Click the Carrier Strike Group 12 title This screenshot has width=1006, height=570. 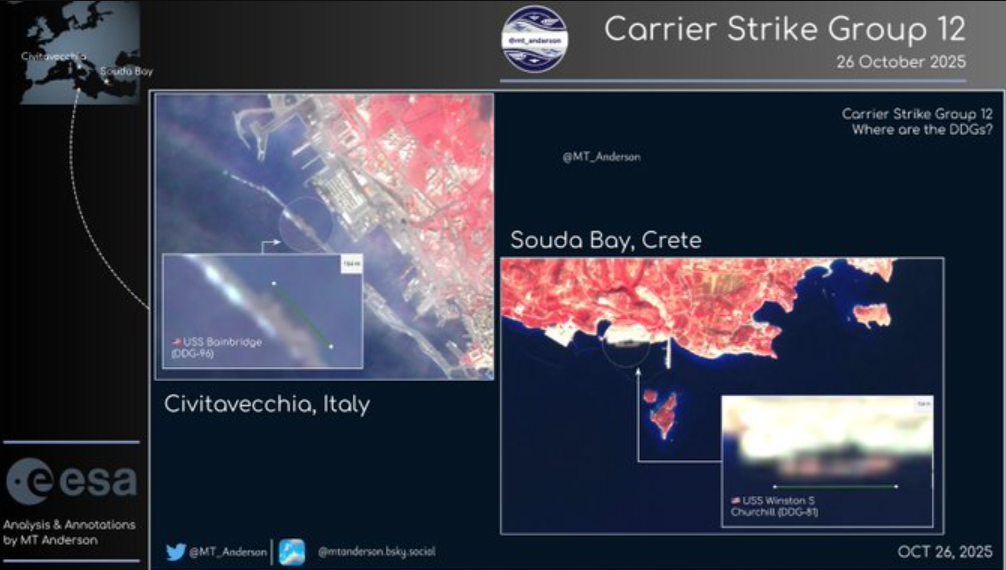tap(784, 29)
